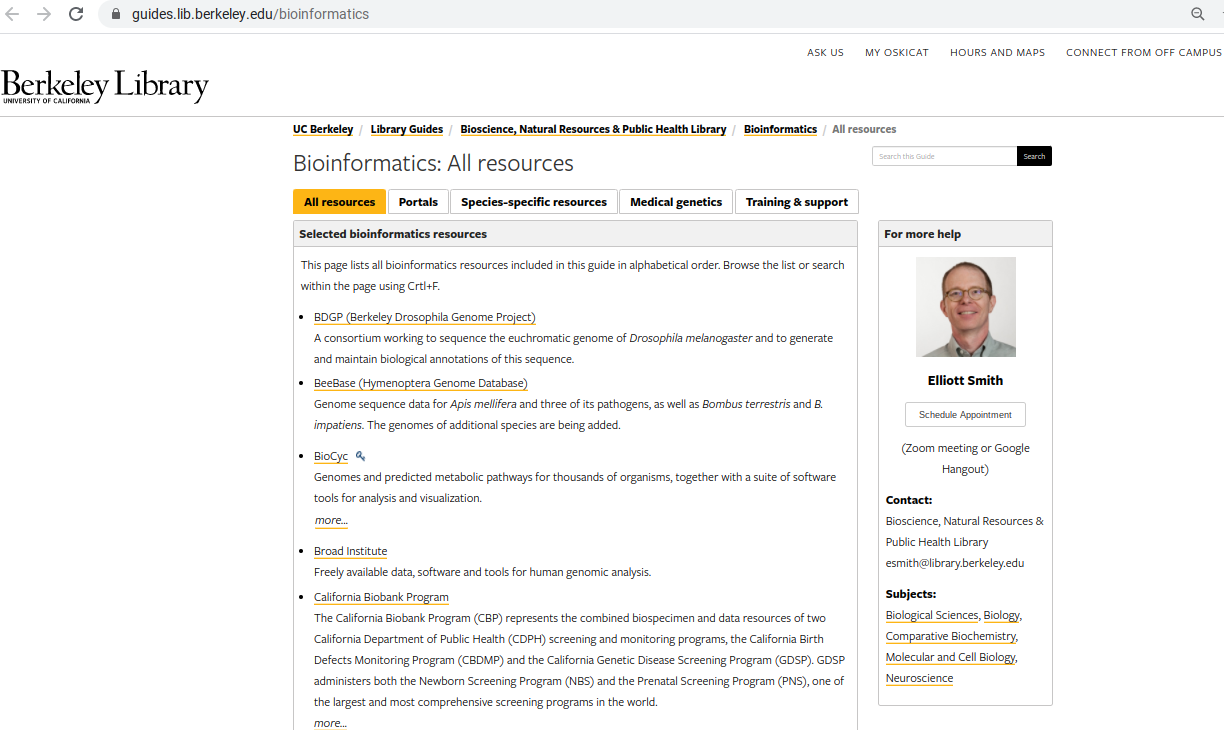Screen dimensions: 1224x730
Task: Click the Schedule Appointment button
Action: (x=965, y=415)
